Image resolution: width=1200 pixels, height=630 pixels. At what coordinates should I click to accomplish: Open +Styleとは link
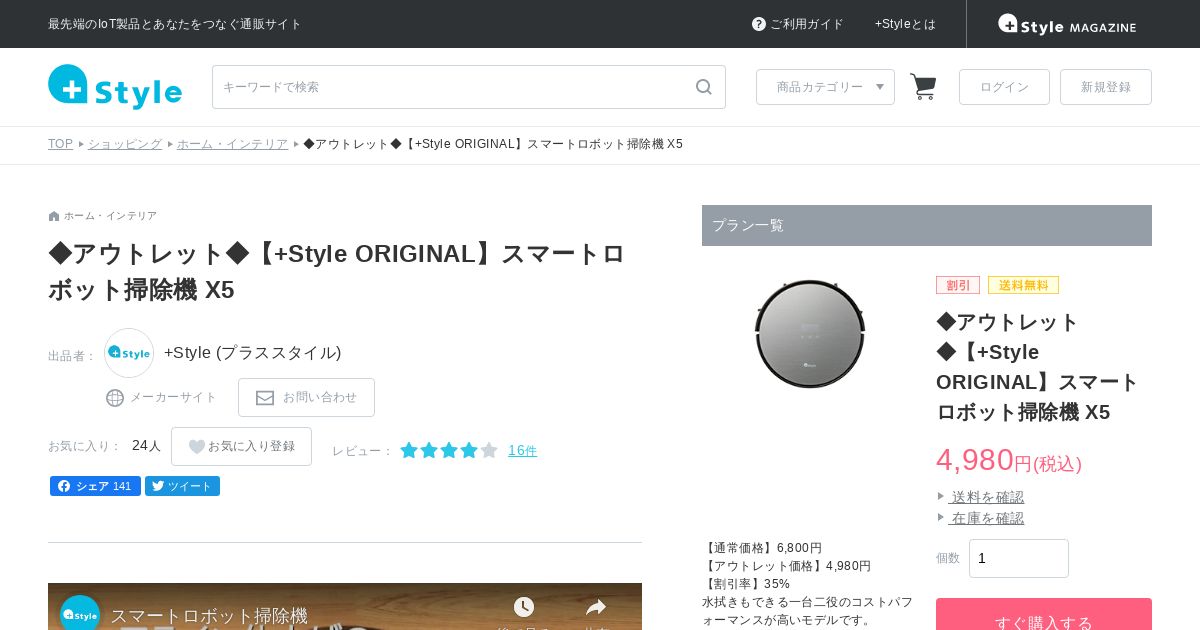tap(905, 24)
